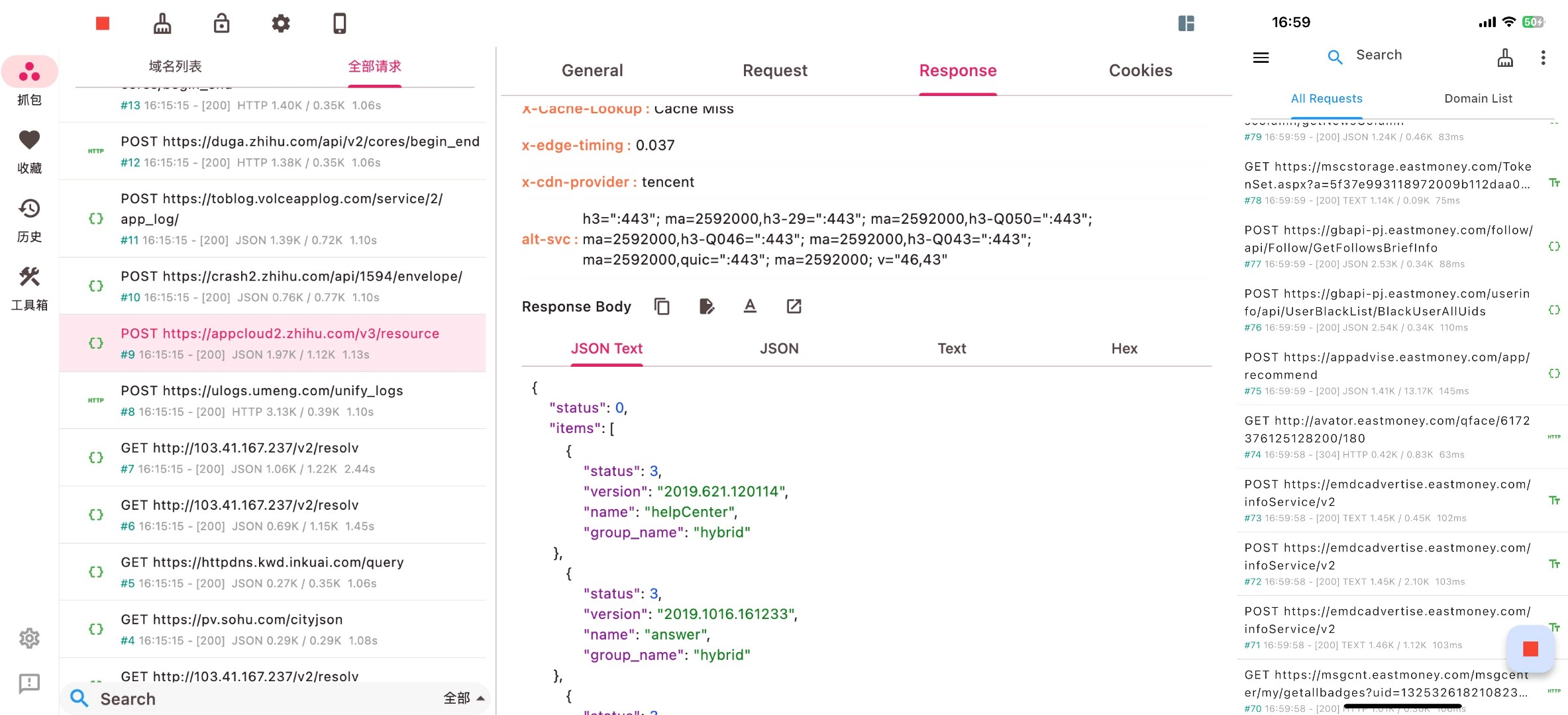Clear requests with the broom icon
Image resolution: width=1568 pixels, height=715 pixels.
tap(162, 24)
